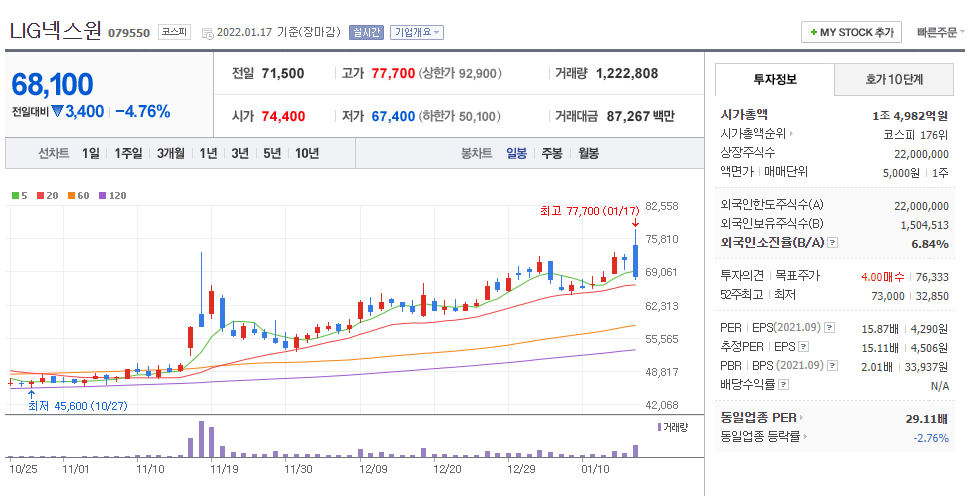This screenshot has width=969, height=496.
Task: Open the help icon next to 외국인소진율(B/A)
Action: [832, 243]
